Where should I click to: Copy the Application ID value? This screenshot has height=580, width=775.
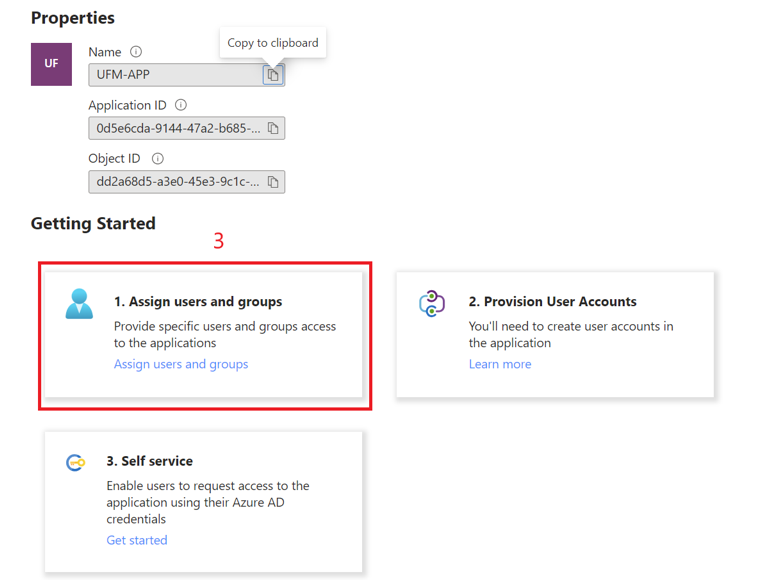273,128
